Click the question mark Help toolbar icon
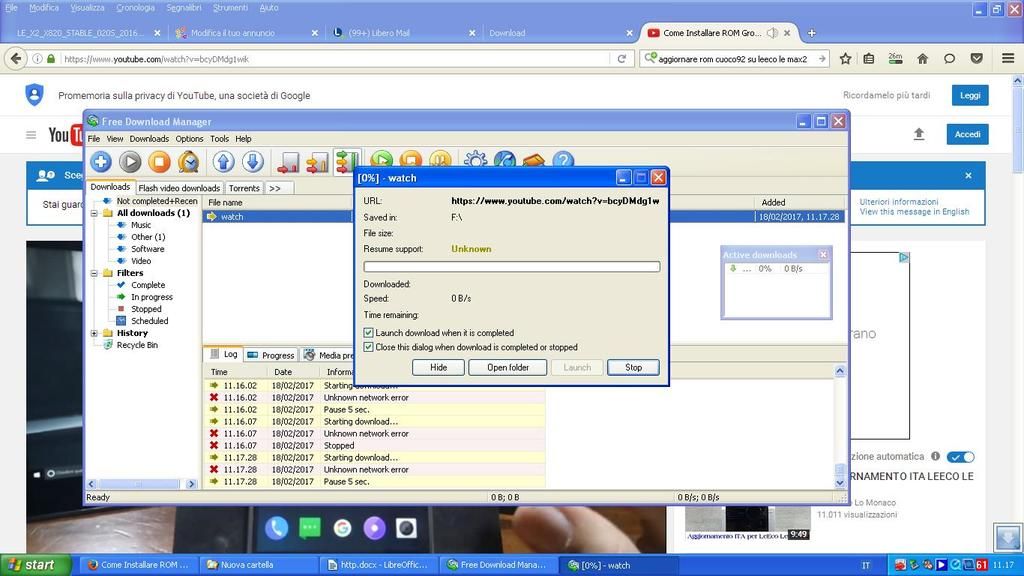The width and height of the screenshot is (1024, 576). (563, 159)
